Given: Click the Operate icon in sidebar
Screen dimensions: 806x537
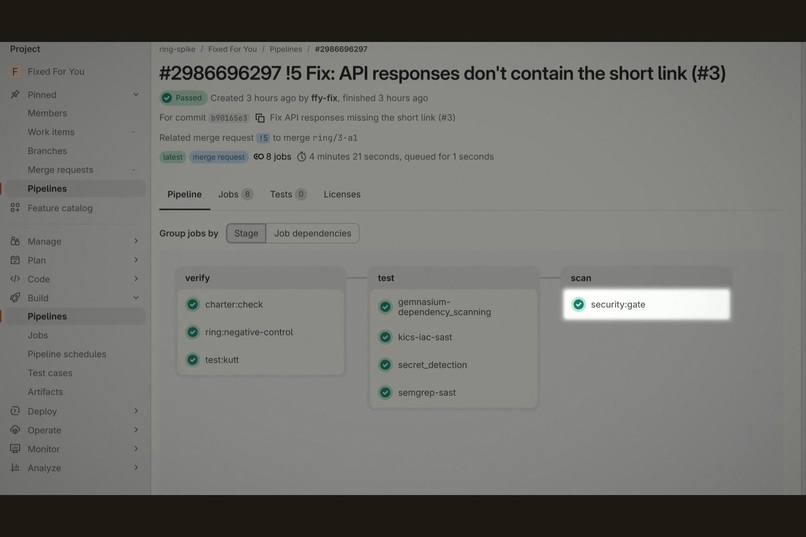Looking at the screenshot, I should point(15,430).
